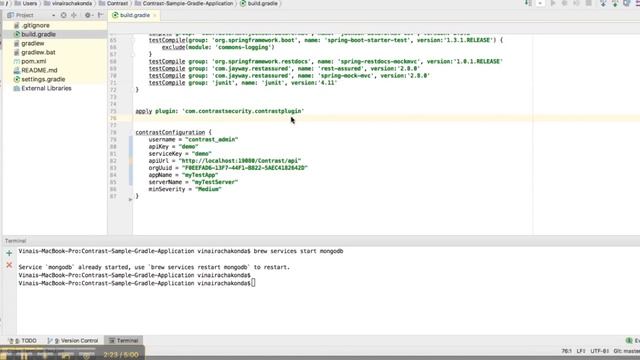
Task: Click the spring-restdocs-mockmvc testCompile line
Action: [x=325, y=62]
